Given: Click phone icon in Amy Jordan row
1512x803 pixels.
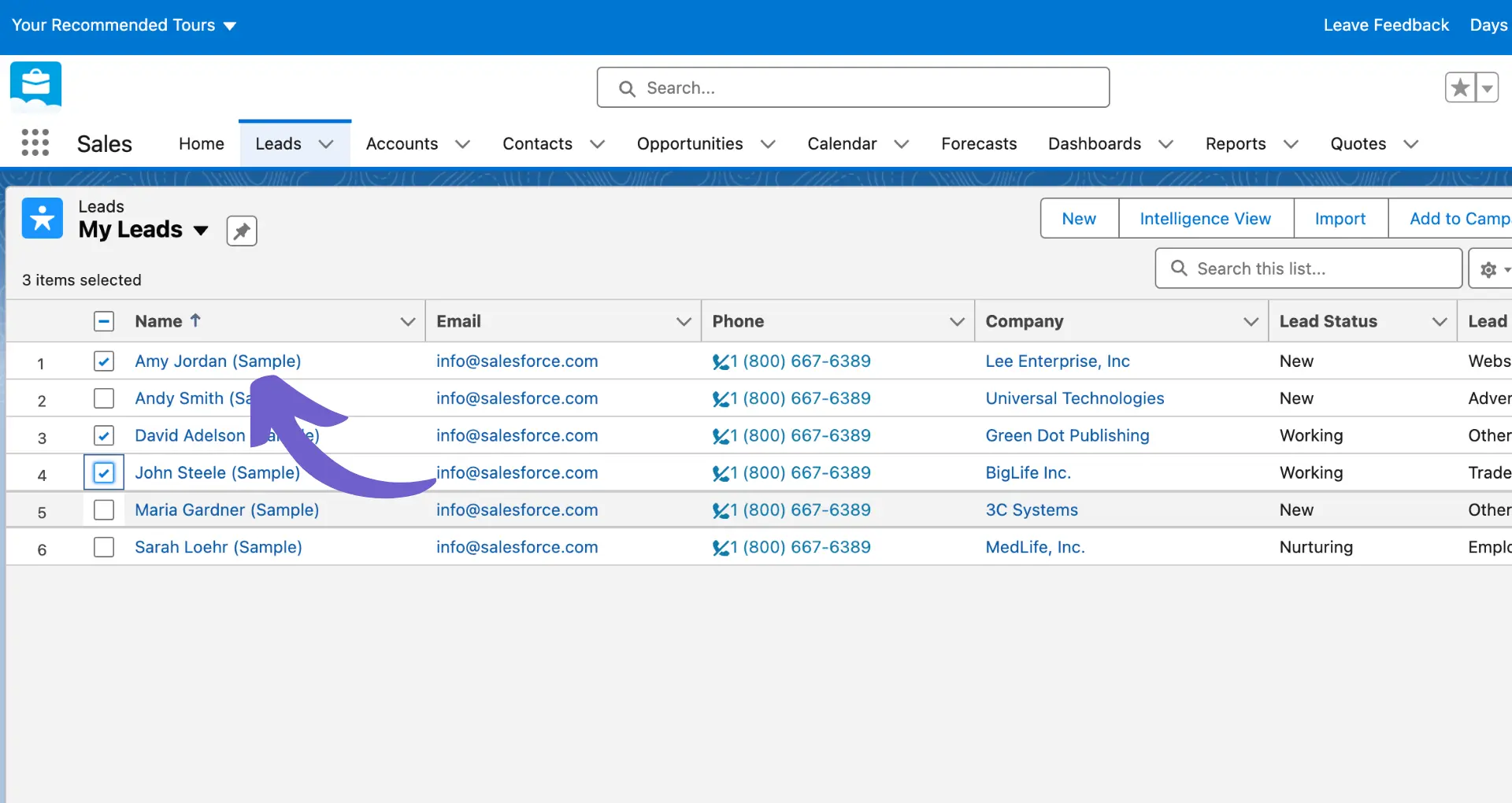Looking at the screenshot, I should [x=721, y=362].
